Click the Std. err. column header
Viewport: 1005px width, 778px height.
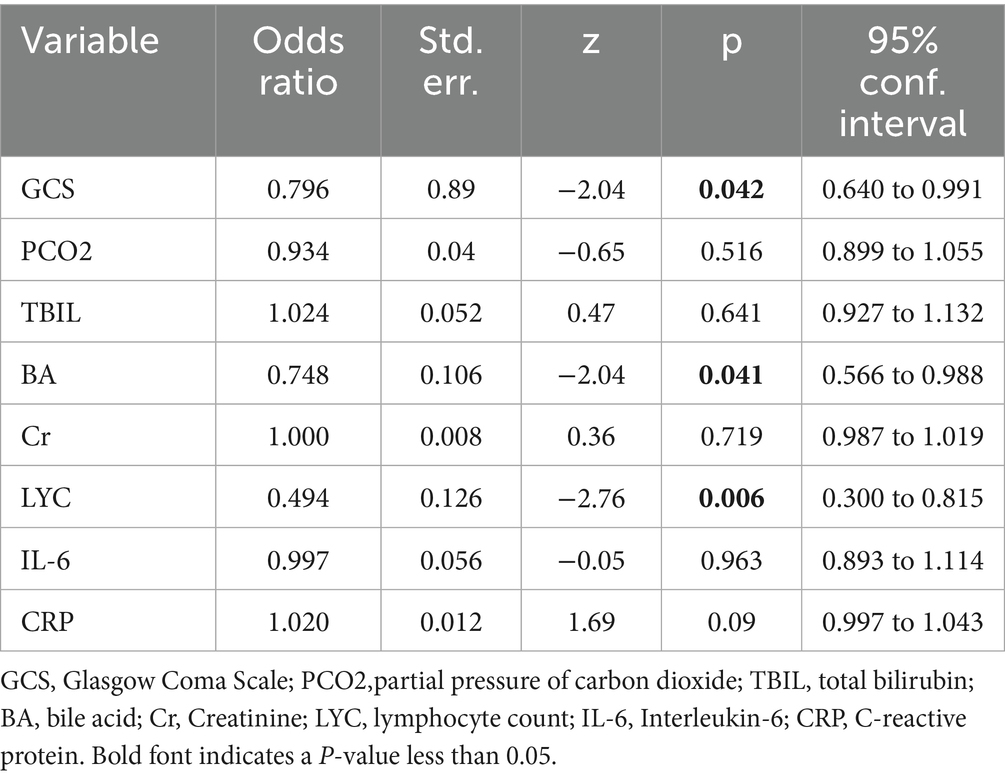(x=449, y=59)
